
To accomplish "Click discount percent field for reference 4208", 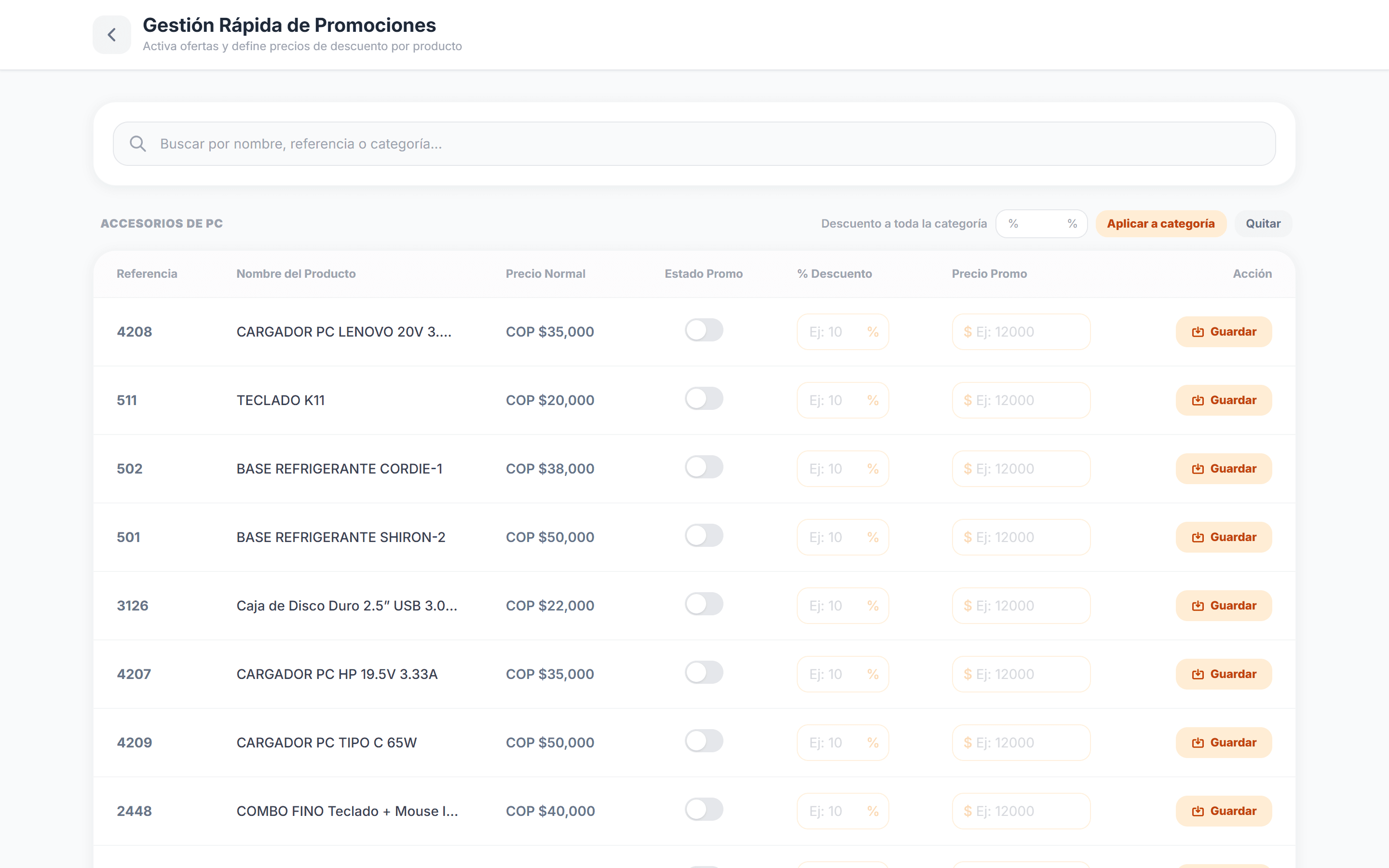I will [843, 332].
